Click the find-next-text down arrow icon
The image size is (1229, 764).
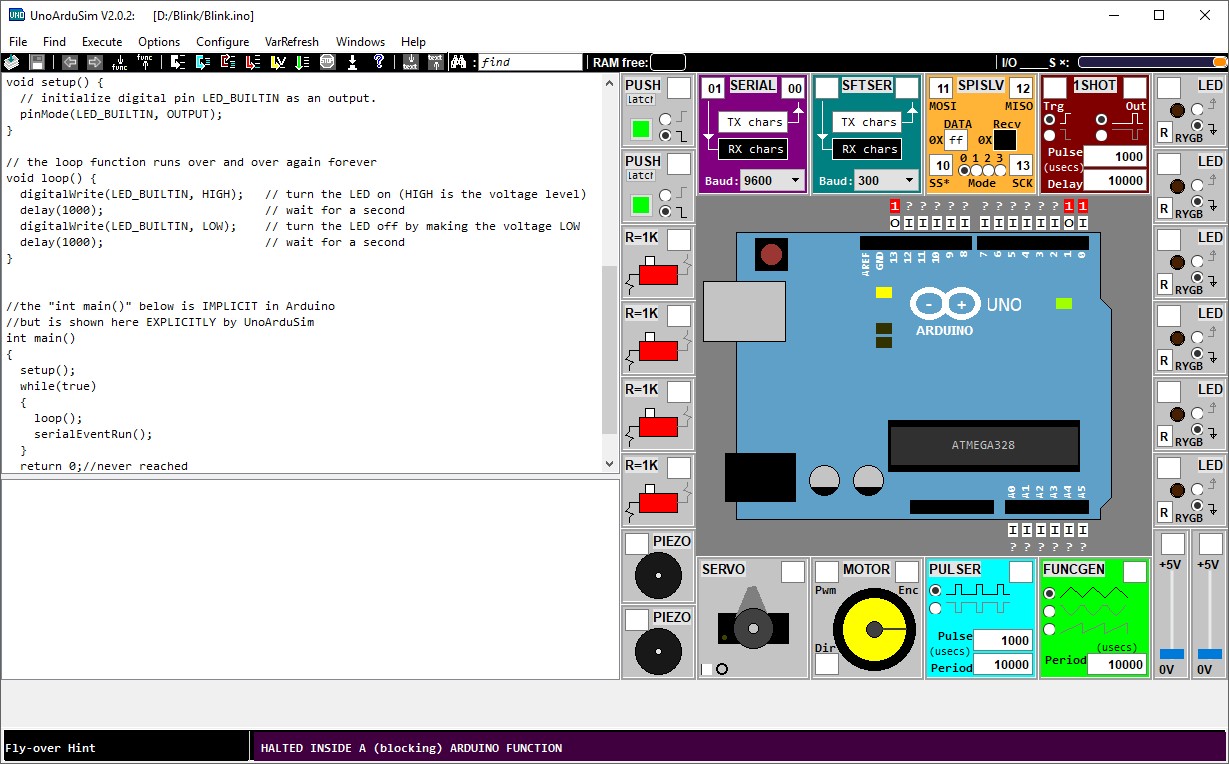point(410,62)
